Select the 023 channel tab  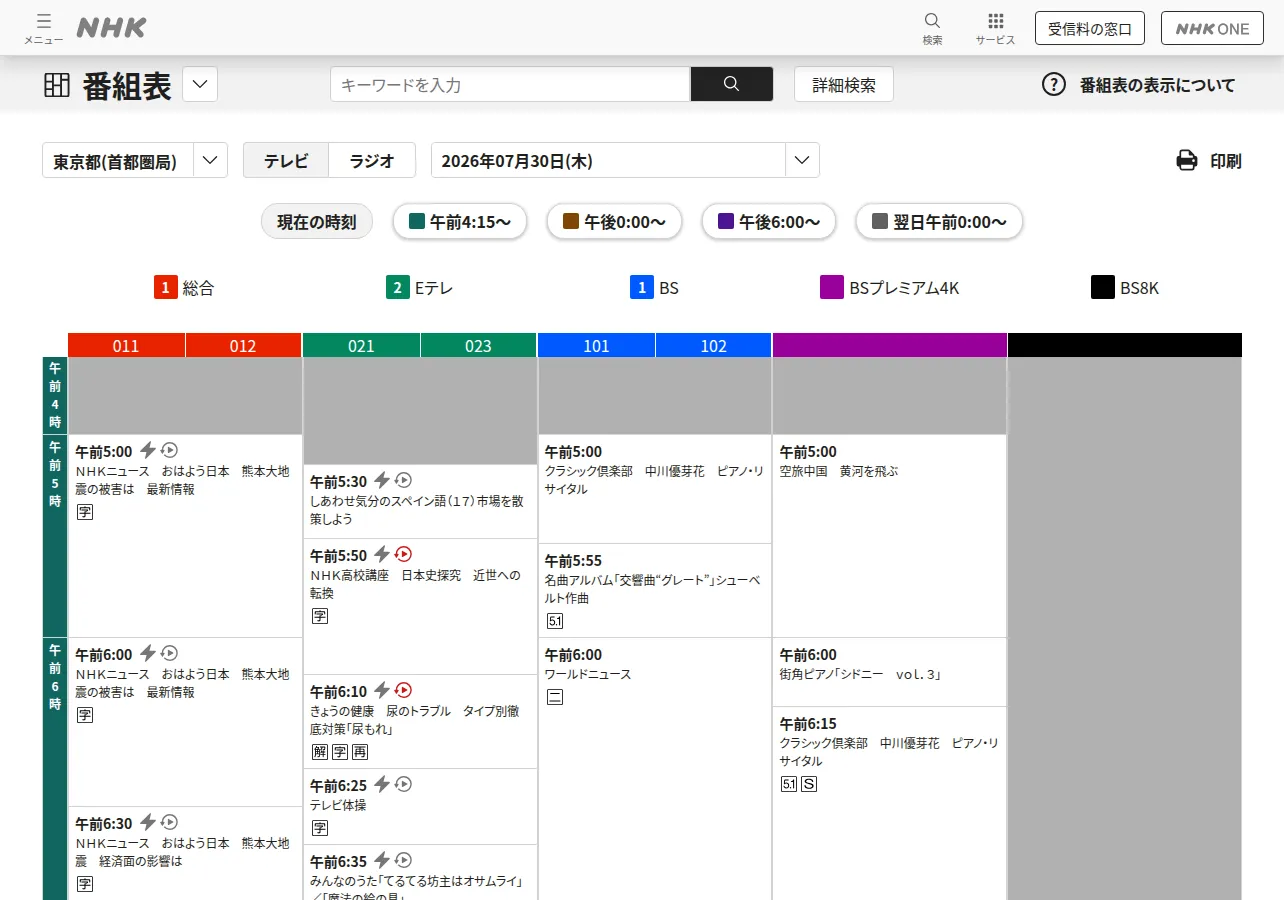(478, 346)
